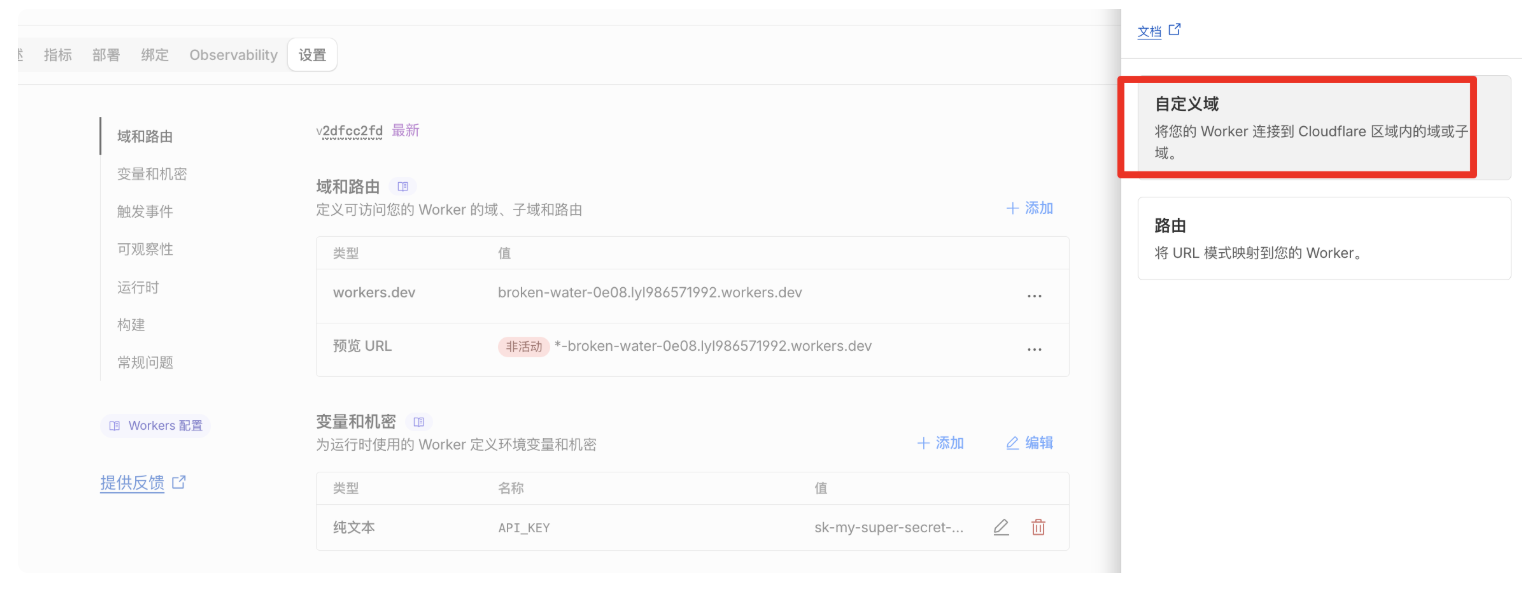Click the Workers 配置 badge
The height and width of the screenshot is (600, 1522).
[x=155, y=426]
